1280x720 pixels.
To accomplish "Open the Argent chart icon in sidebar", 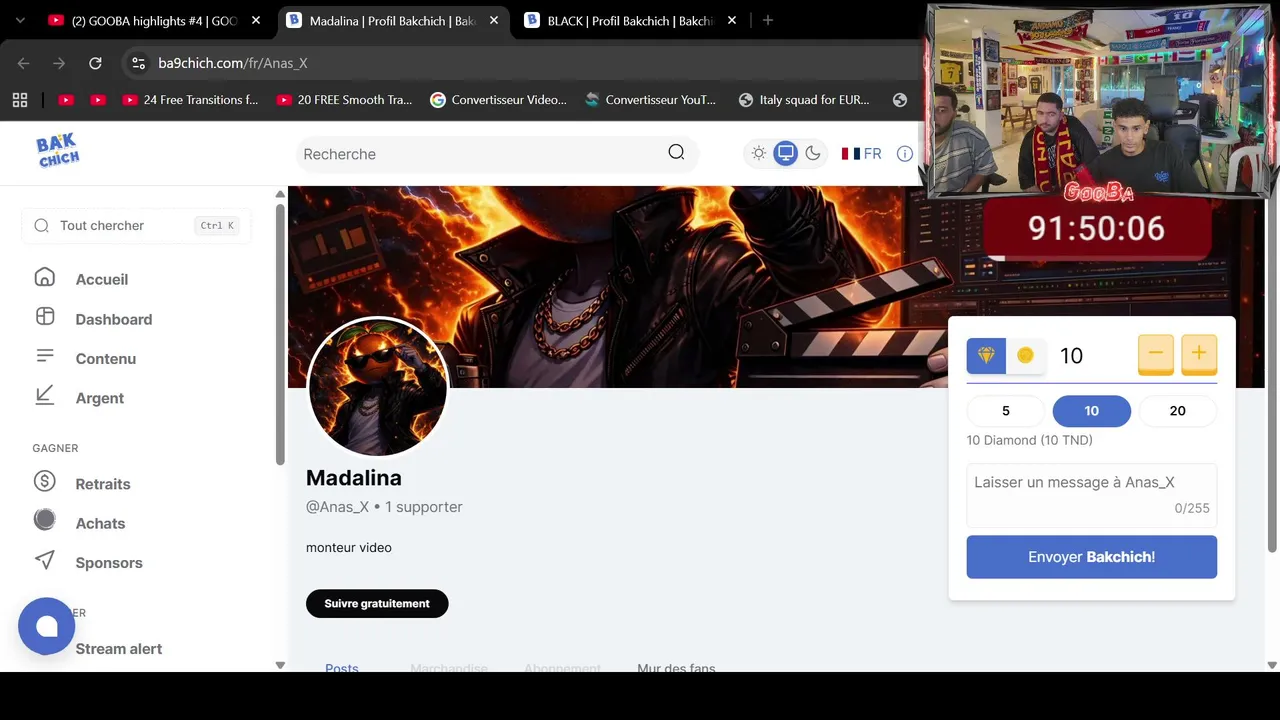I will point(44,396).
